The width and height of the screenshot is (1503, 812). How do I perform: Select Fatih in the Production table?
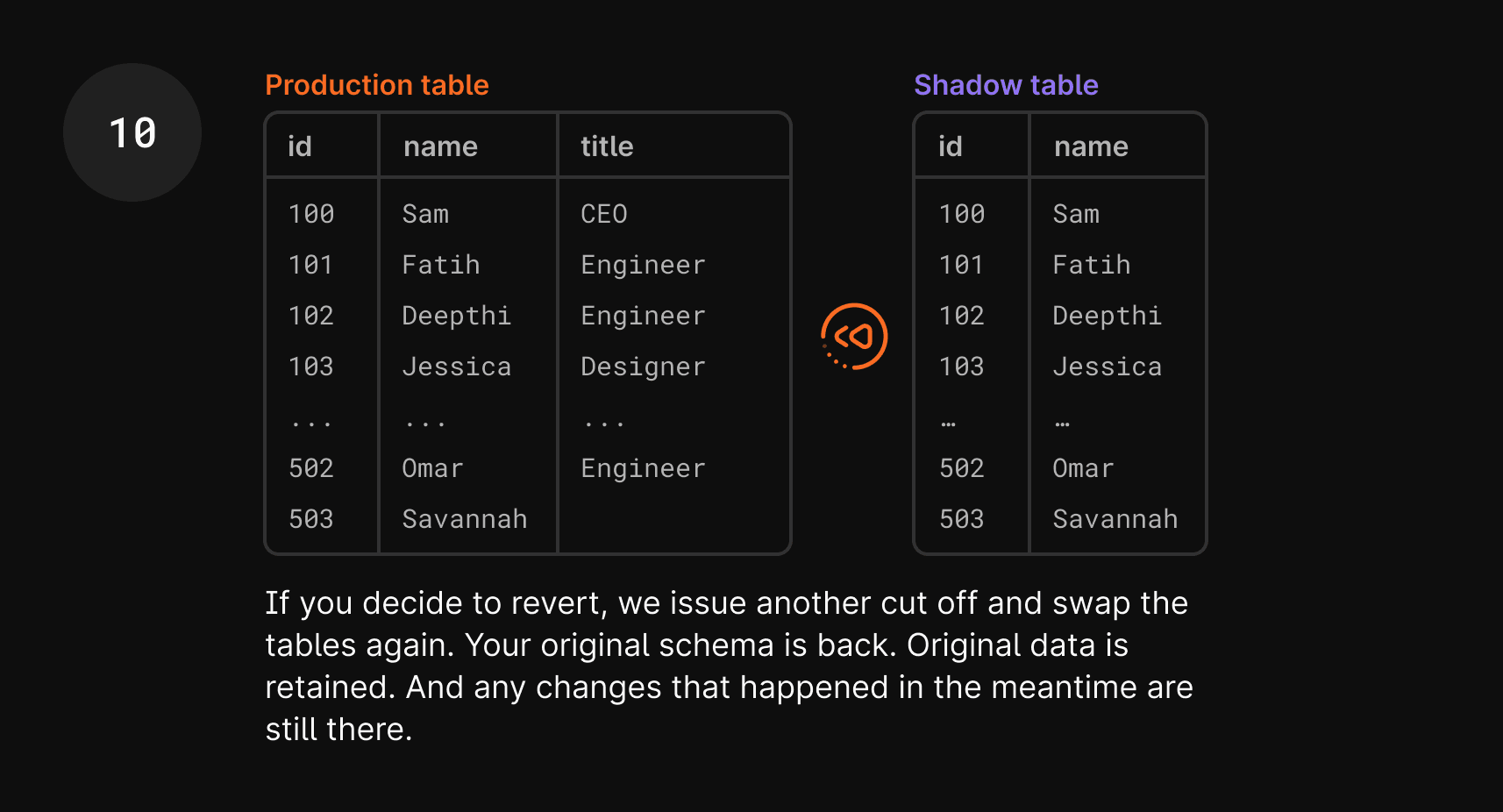pyautogui.click(x=441, y=265)
